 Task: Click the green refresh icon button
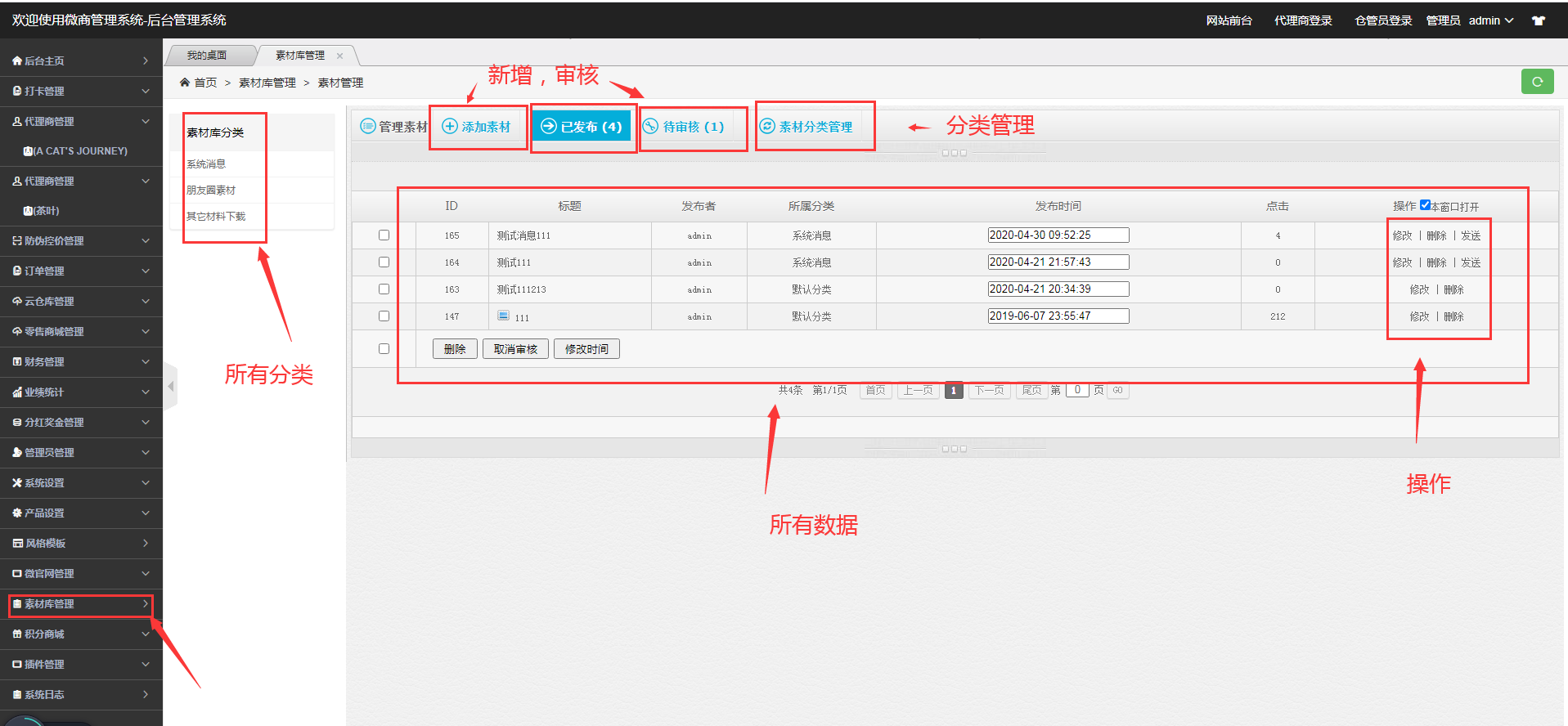coord(1537,82)
